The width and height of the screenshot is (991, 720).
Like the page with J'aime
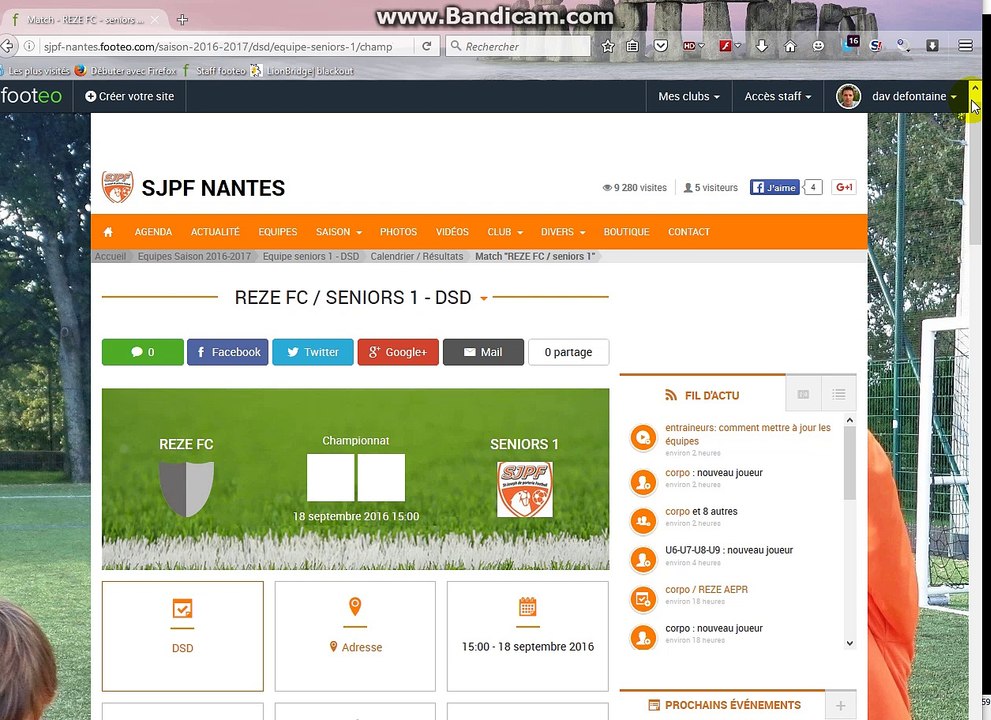click(775, 187)
